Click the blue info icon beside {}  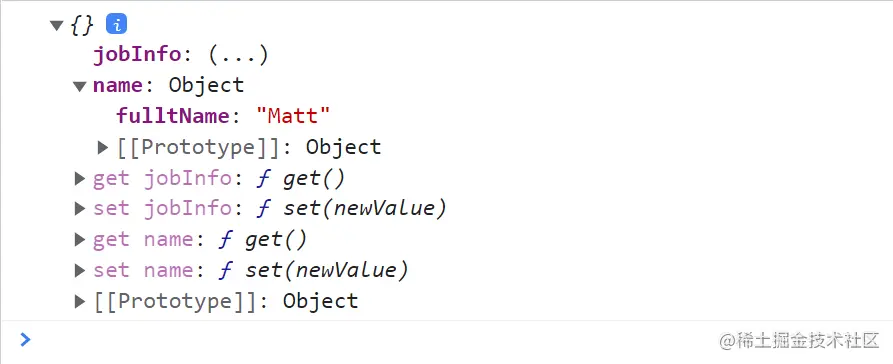pyautogui.click(x=116, y=24)
